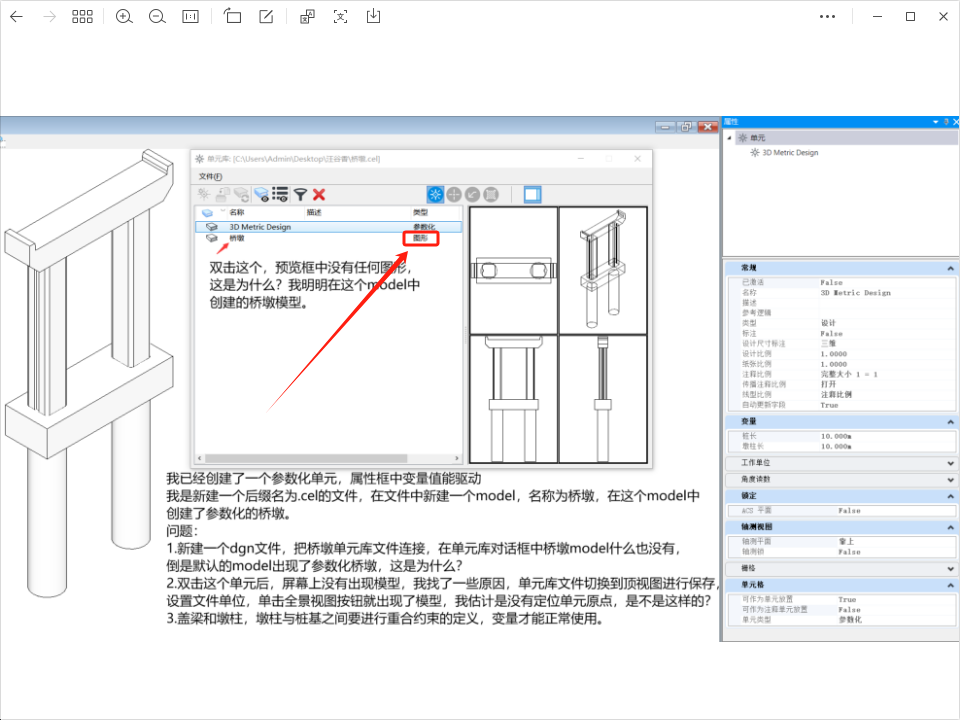The image size is (960, 720).
Task: Click the save image download icon
Action: pyautogui.click(x=373, y=17)
